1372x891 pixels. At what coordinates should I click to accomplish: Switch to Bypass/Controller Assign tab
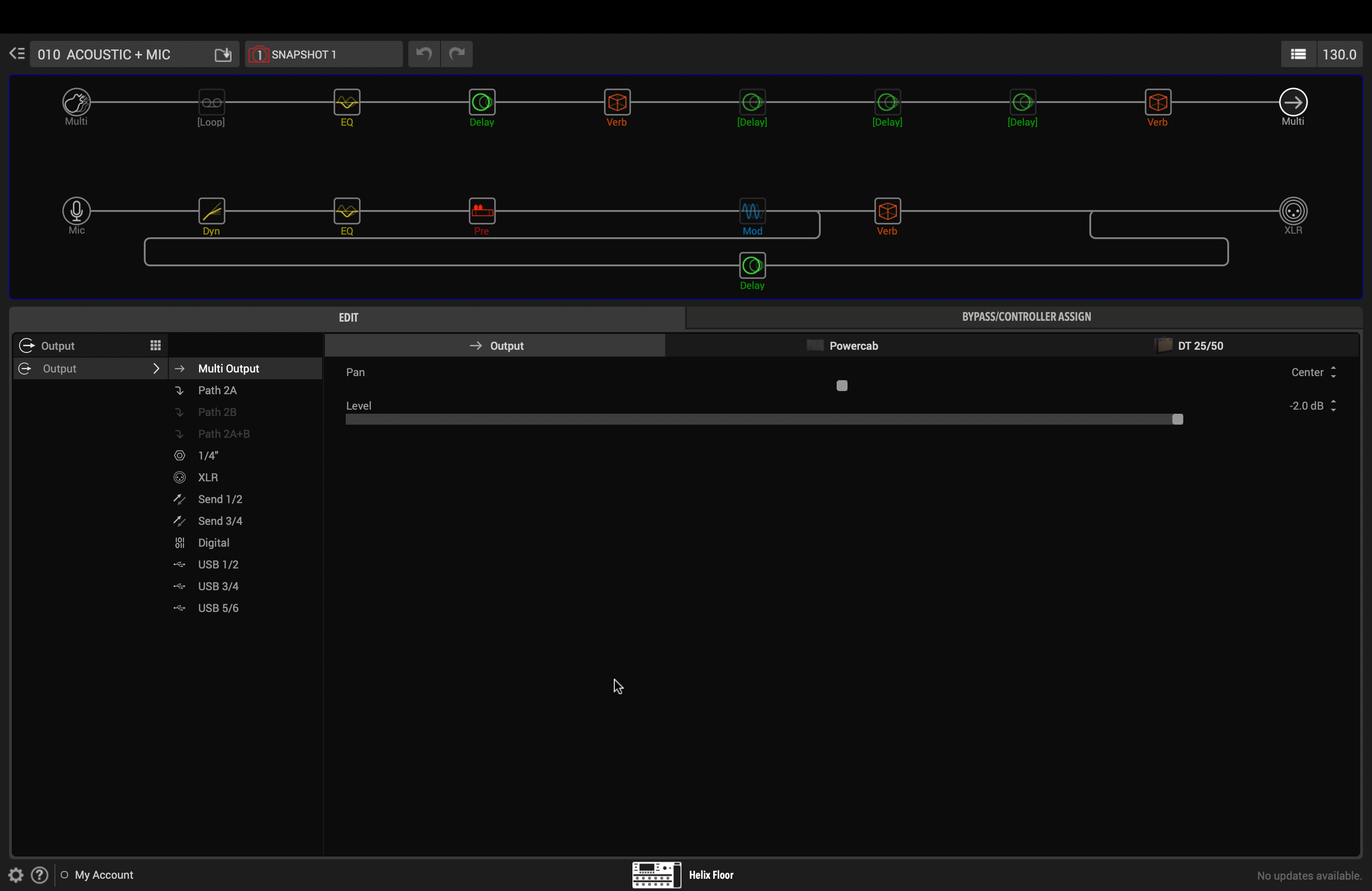[x=1026, y=316]
